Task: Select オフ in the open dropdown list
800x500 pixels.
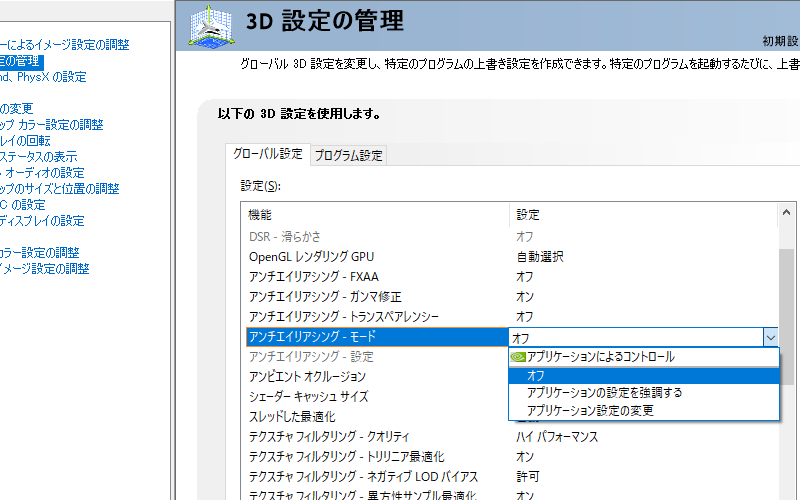Action: tap(644, 376)
